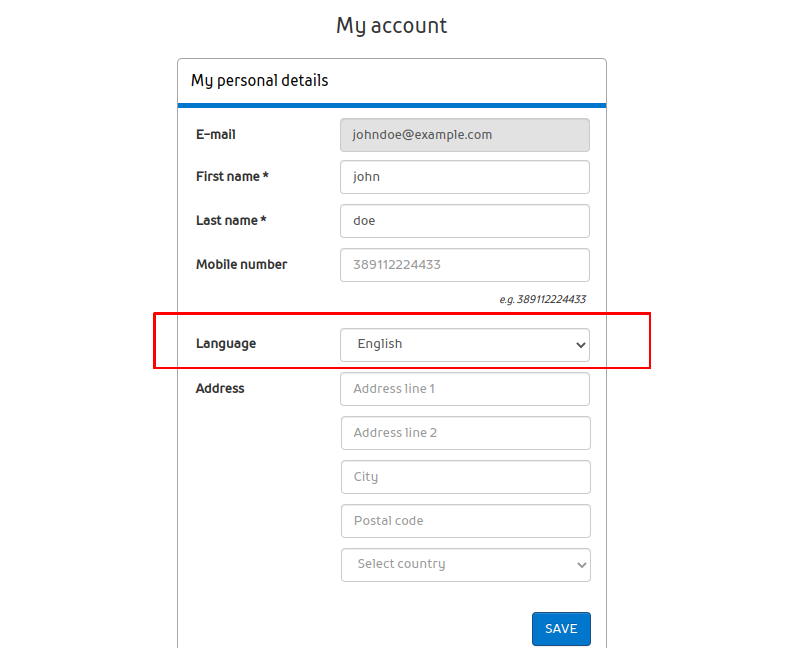Click the My personal details header
The image size is (788, 648).
pyautogui.click(x=260, y=80)
